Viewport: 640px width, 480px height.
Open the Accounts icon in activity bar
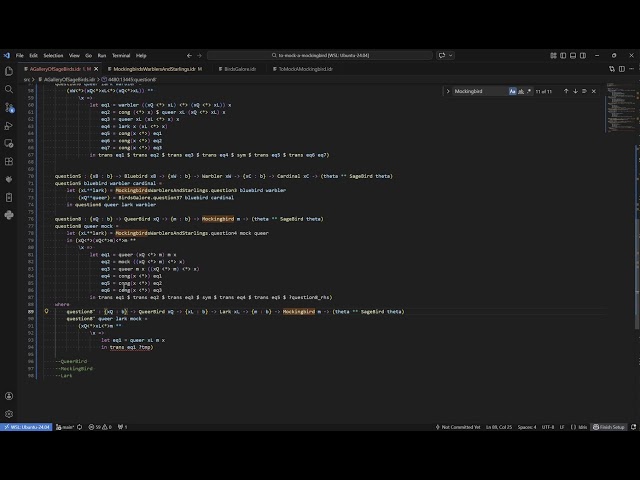point(9,394)
